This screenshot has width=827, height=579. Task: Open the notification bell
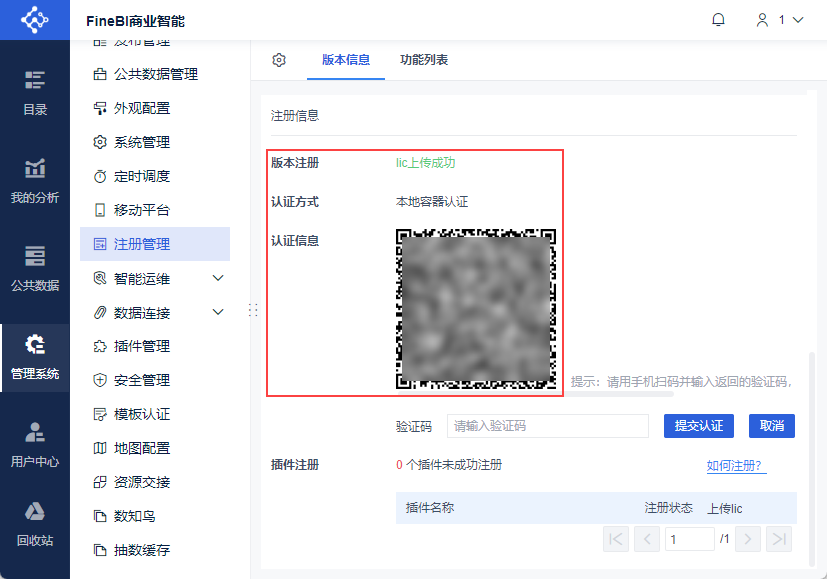(718, 20)
